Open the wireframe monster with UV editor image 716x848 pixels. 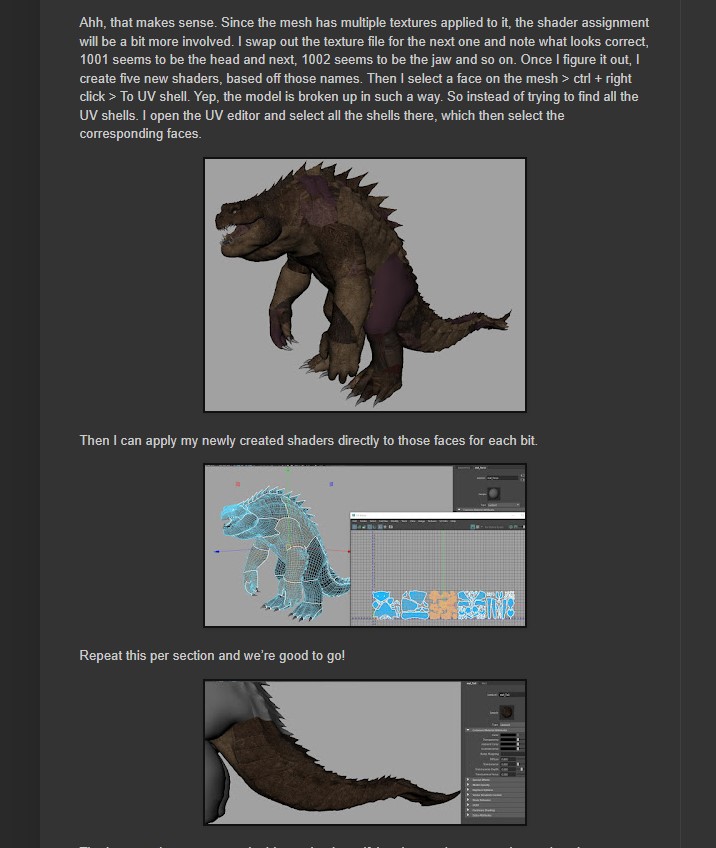click(x=364, y=545)
